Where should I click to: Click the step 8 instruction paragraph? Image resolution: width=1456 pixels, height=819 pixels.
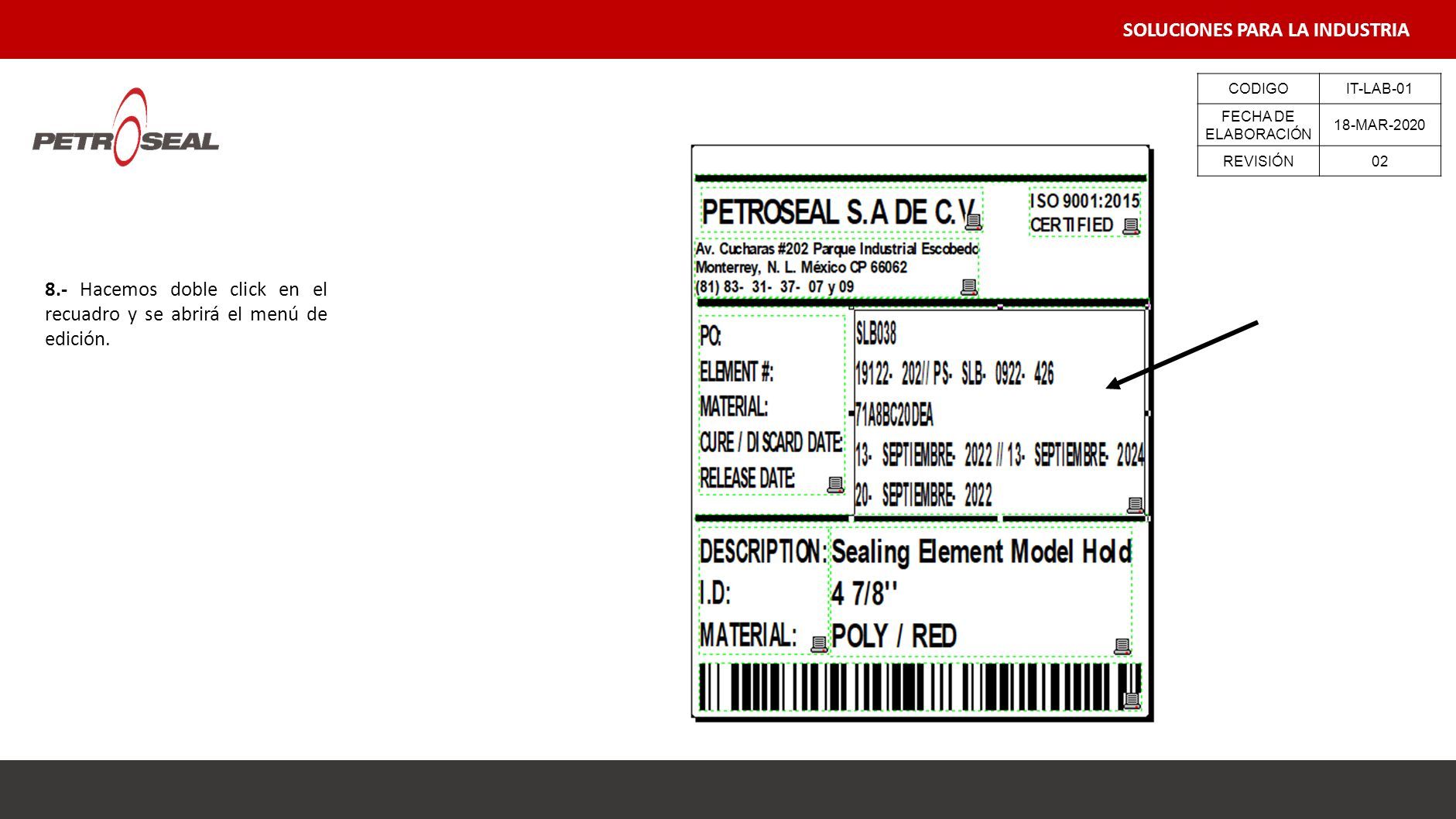186,314
